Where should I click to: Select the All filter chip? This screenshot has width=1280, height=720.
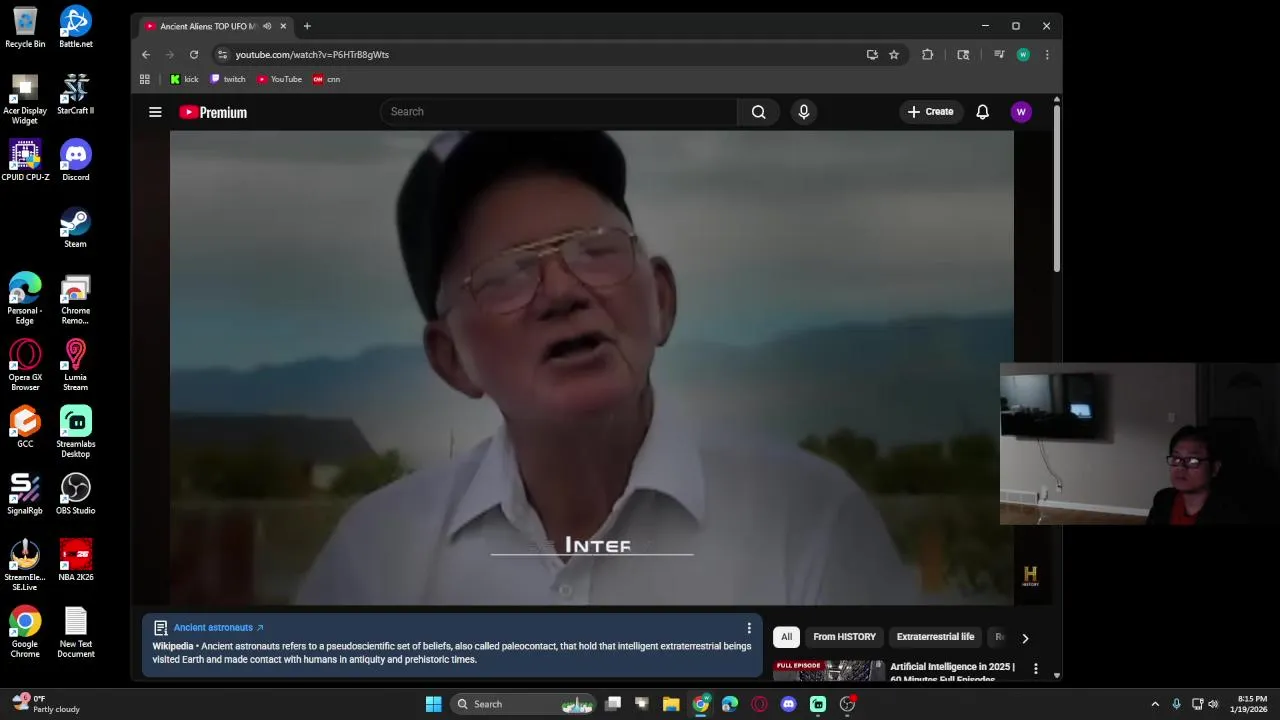click(787, 637)
